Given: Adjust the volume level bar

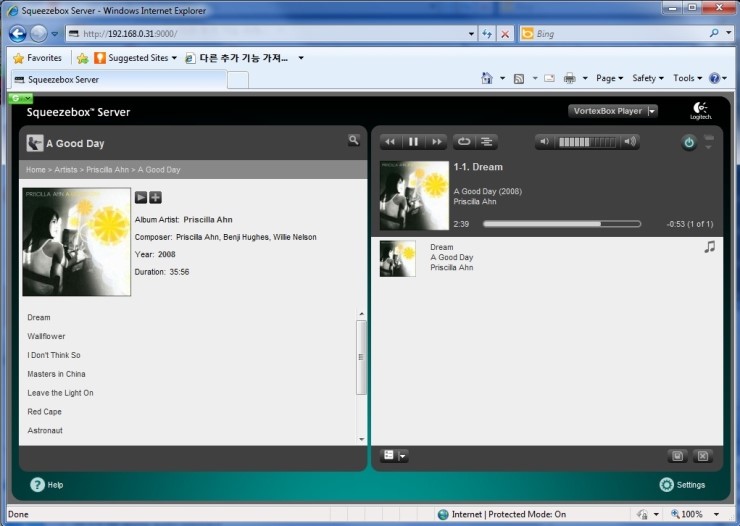Looking at the screenshot, I should point(587,142).
